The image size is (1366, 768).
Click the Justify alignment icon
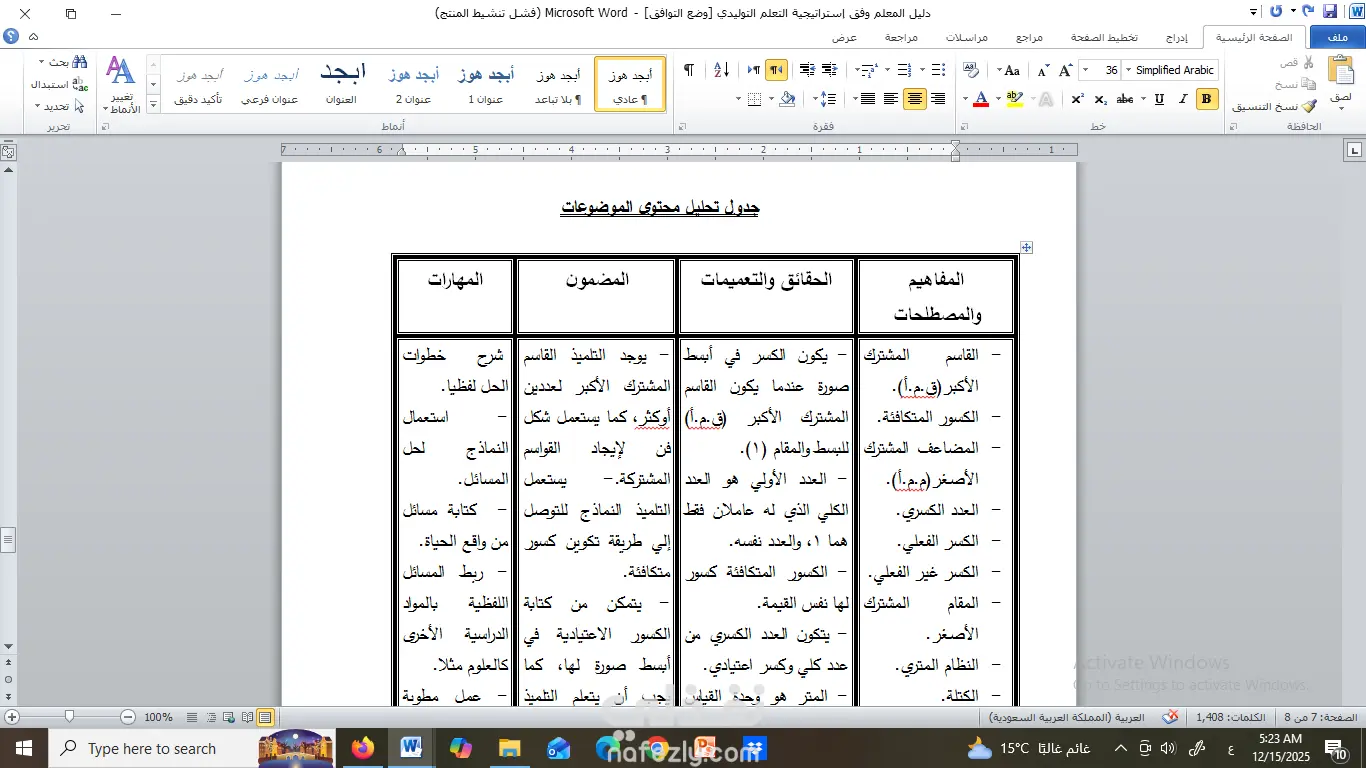pos(867,99)
